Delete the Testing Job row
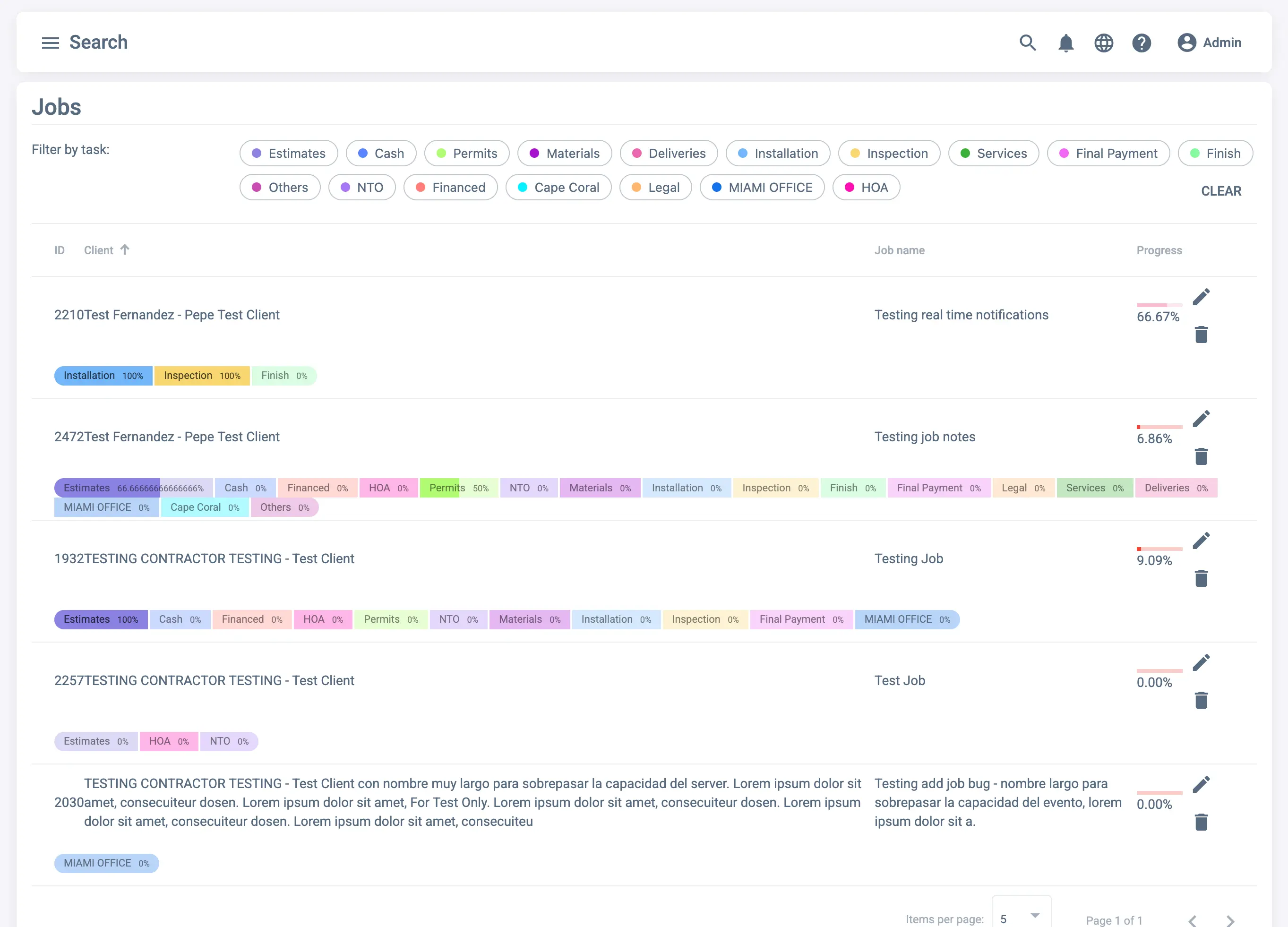Screen dimensions: 1288x927 [x=1201, y=578]
